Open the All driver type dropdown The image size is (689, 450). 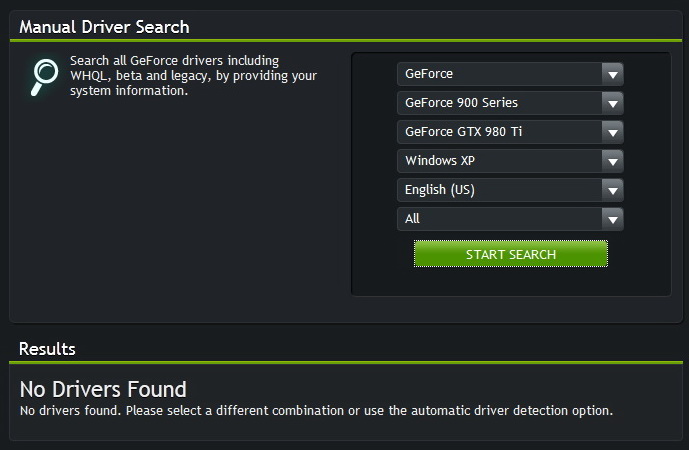[500, 219]
